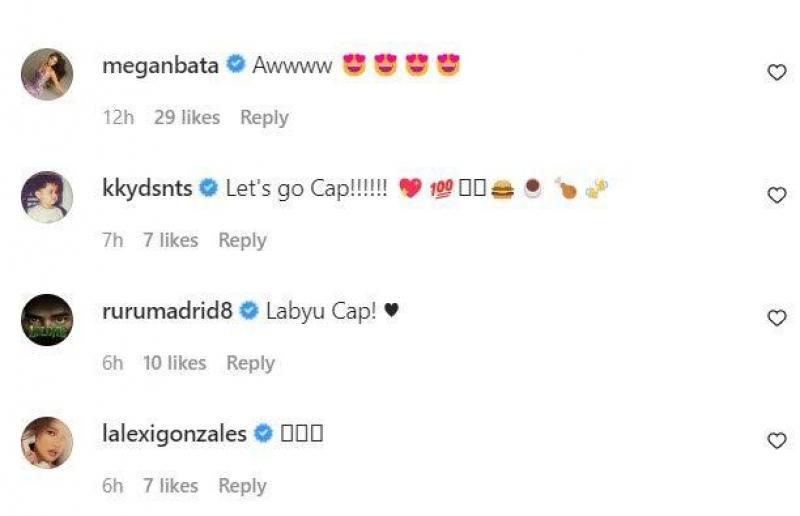Click meganbata's verified badge
The image size is (800, 516).
tap(235, 64)
